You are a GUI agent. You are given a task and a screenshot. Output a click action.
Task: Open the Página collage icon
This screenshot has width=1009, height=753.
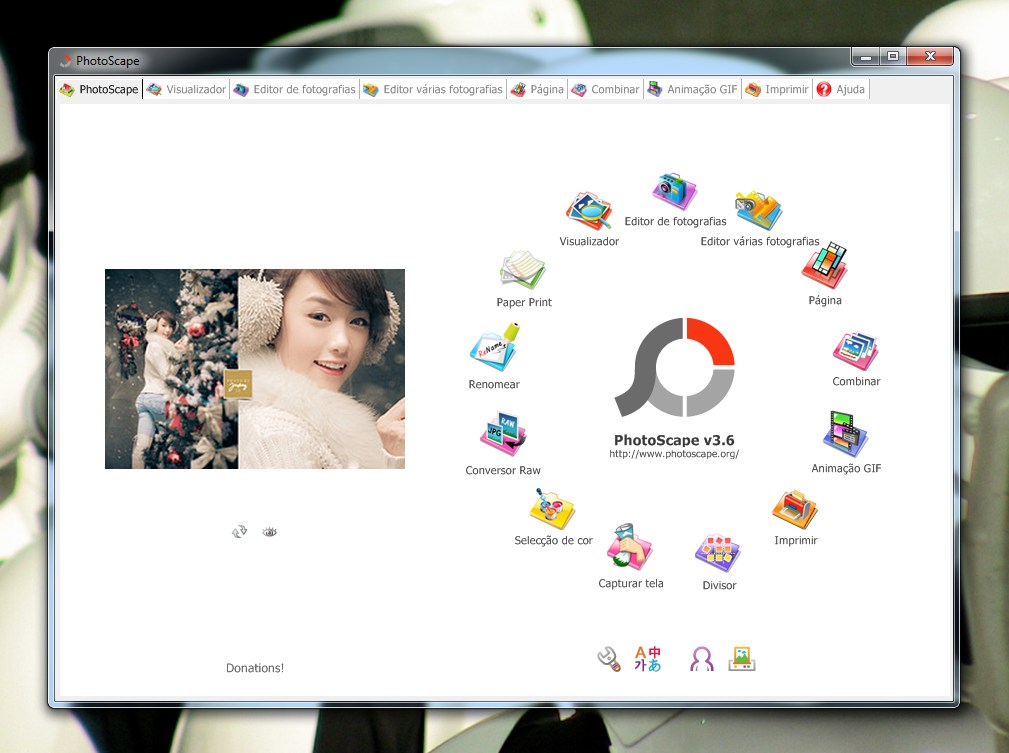(x=824, y=265)
